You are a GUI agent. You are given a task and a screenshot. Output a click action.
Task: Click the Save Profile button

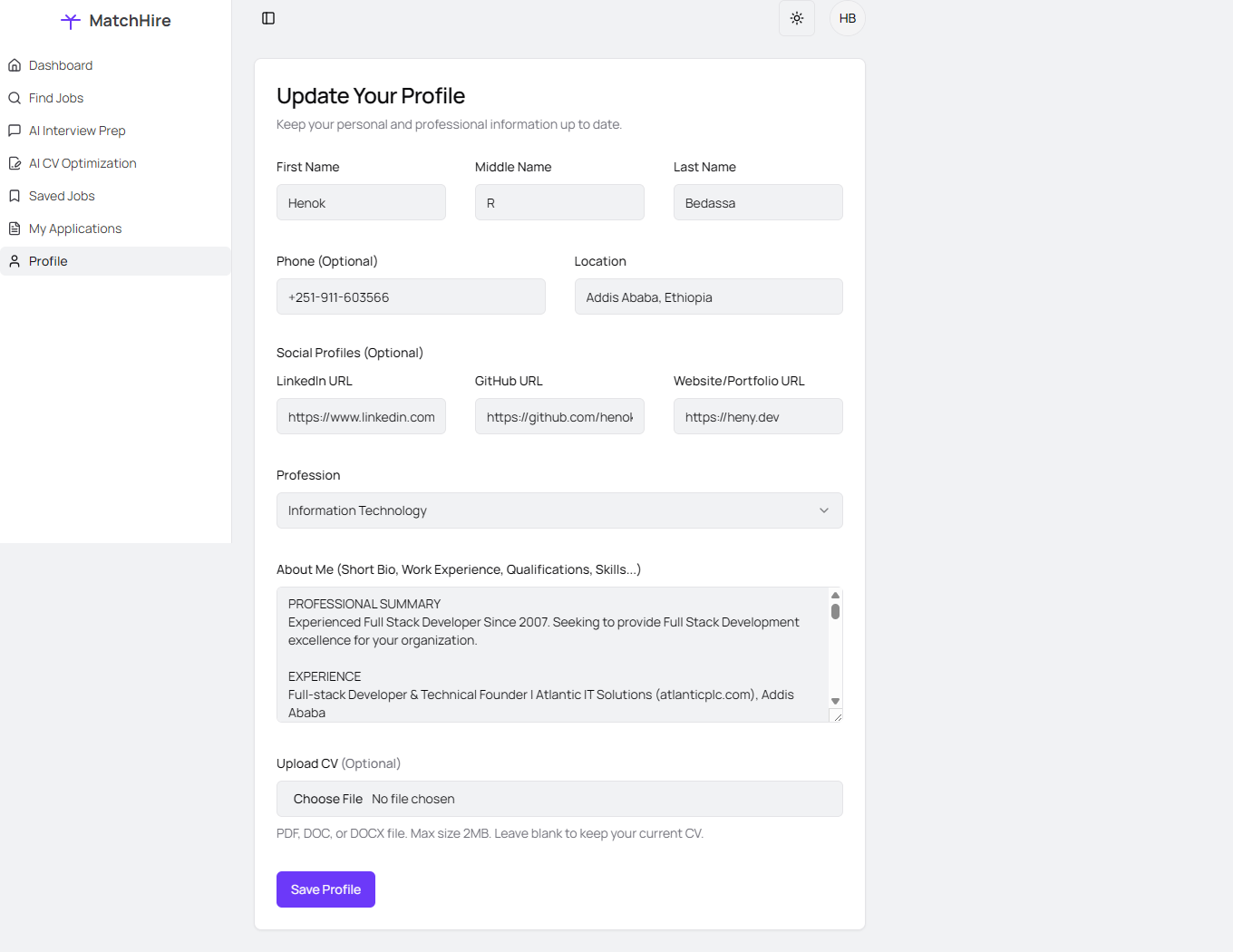pos(325,889)
